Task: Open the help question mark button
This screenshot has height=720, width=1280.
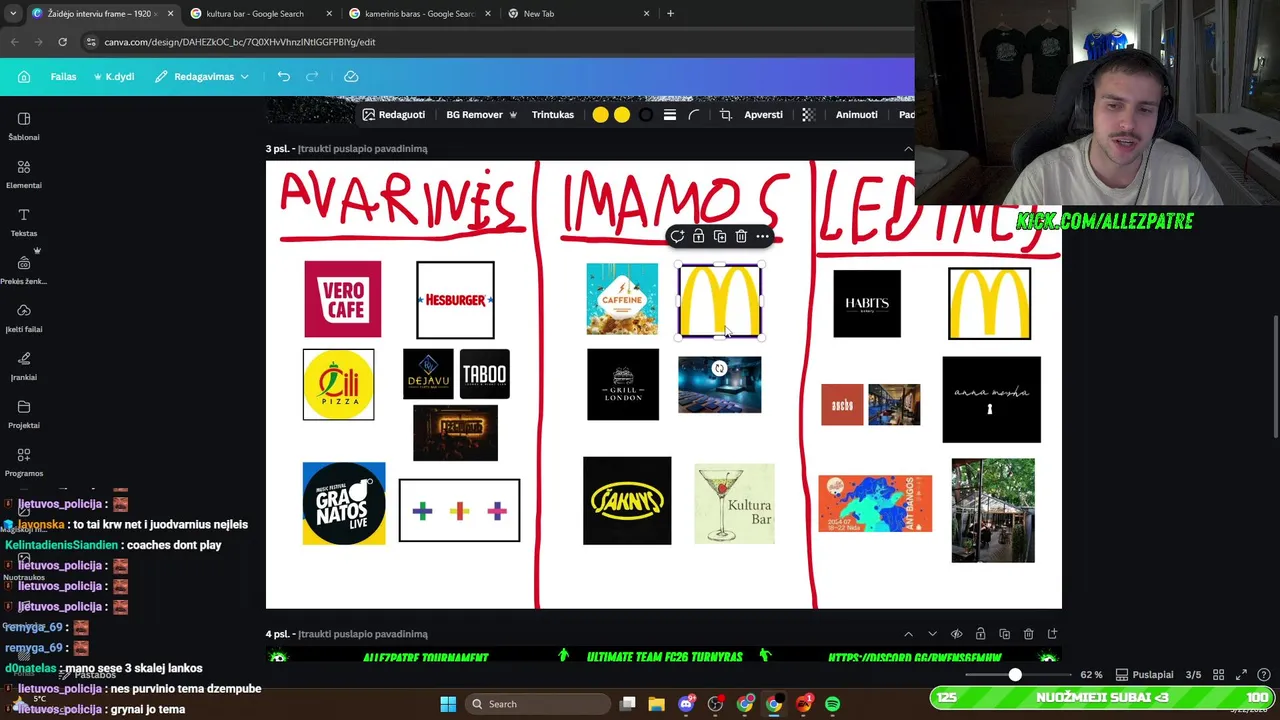Action: click(1264, 675)
